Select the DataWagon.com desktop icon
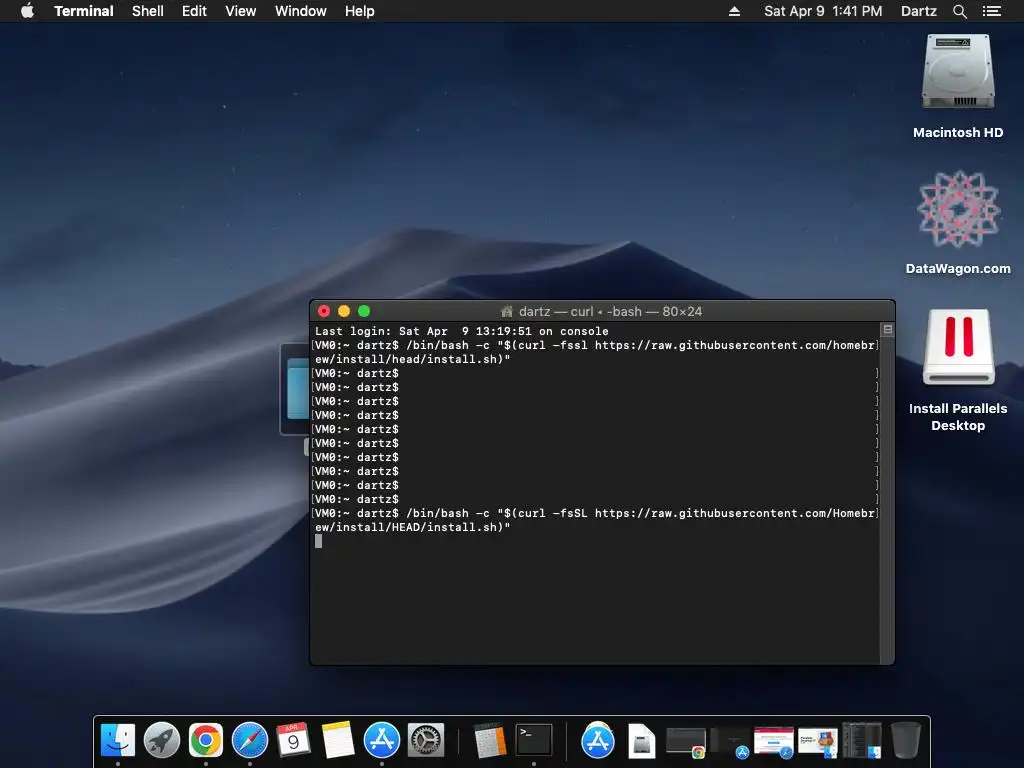1024x768 pixels. pos(958,209)
